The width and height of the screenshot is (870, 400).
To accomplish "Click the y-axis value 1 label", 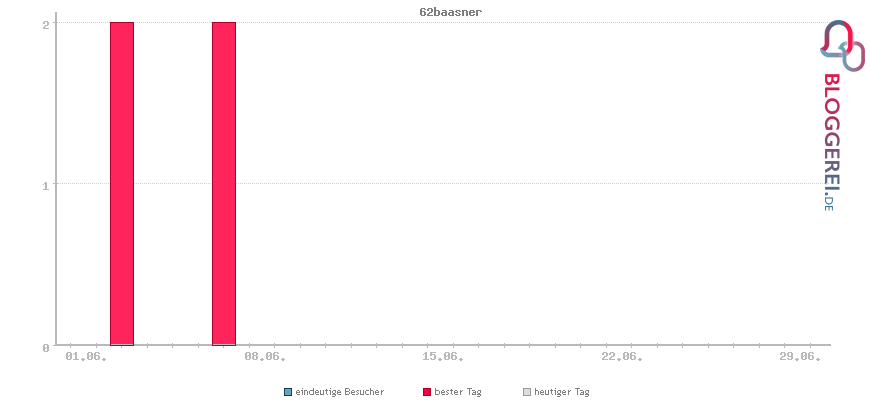I will click(46, 185).
